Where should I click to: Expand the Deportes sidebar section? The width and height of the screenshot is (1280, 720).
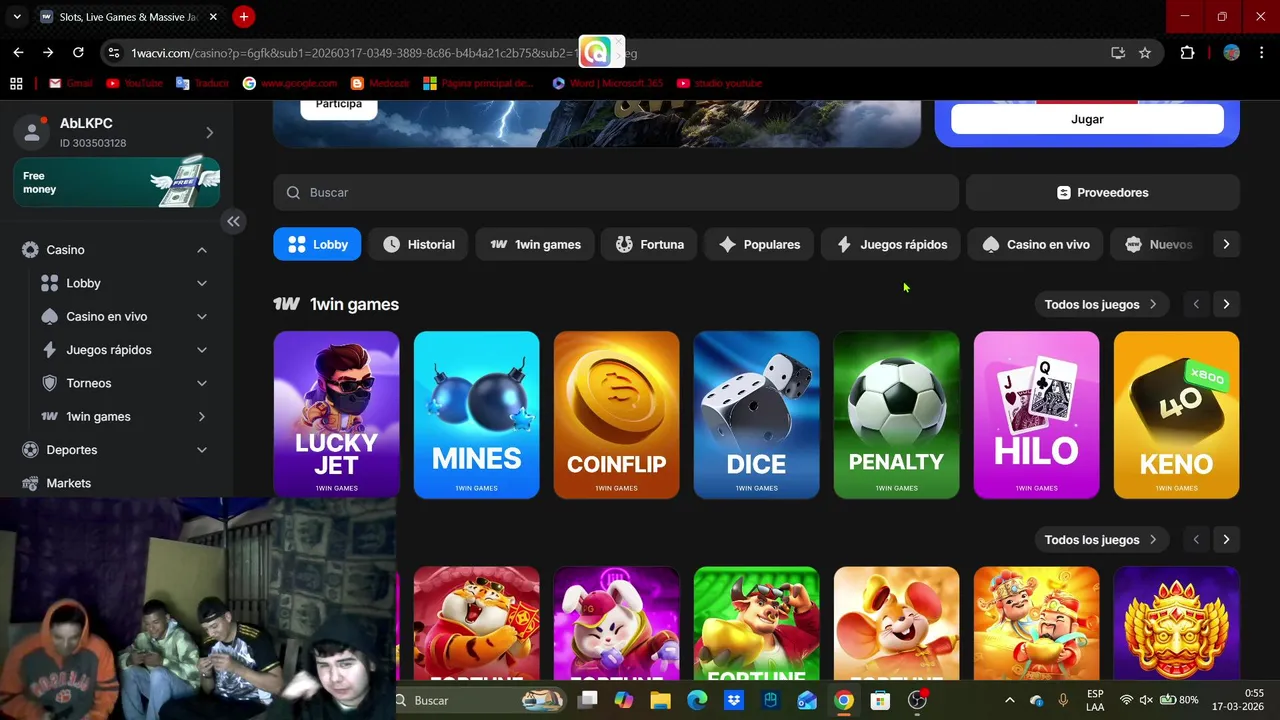point(202,450)
